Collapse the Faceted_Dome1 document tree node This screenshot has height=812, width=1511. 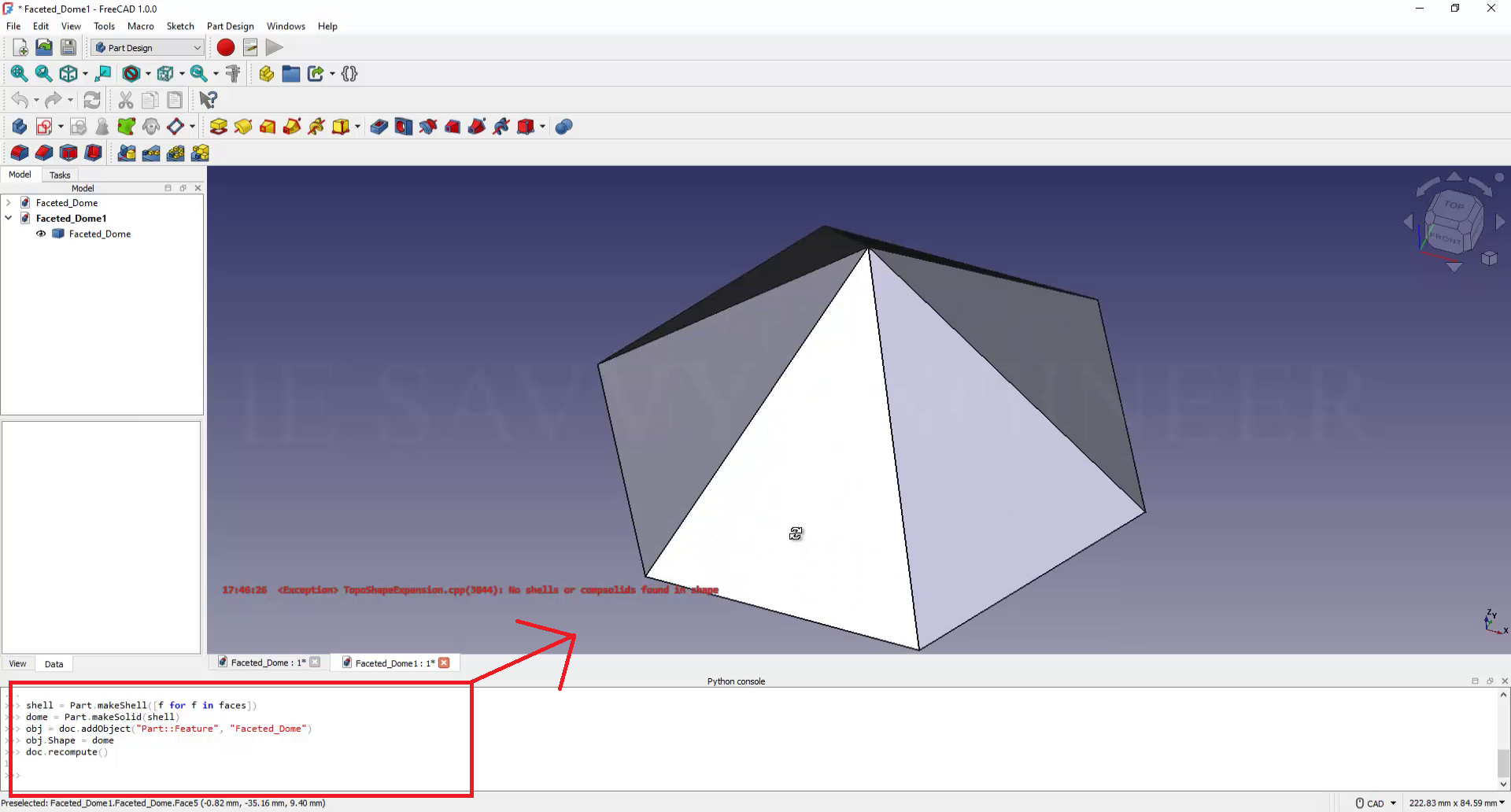click(x=9, y=218)
